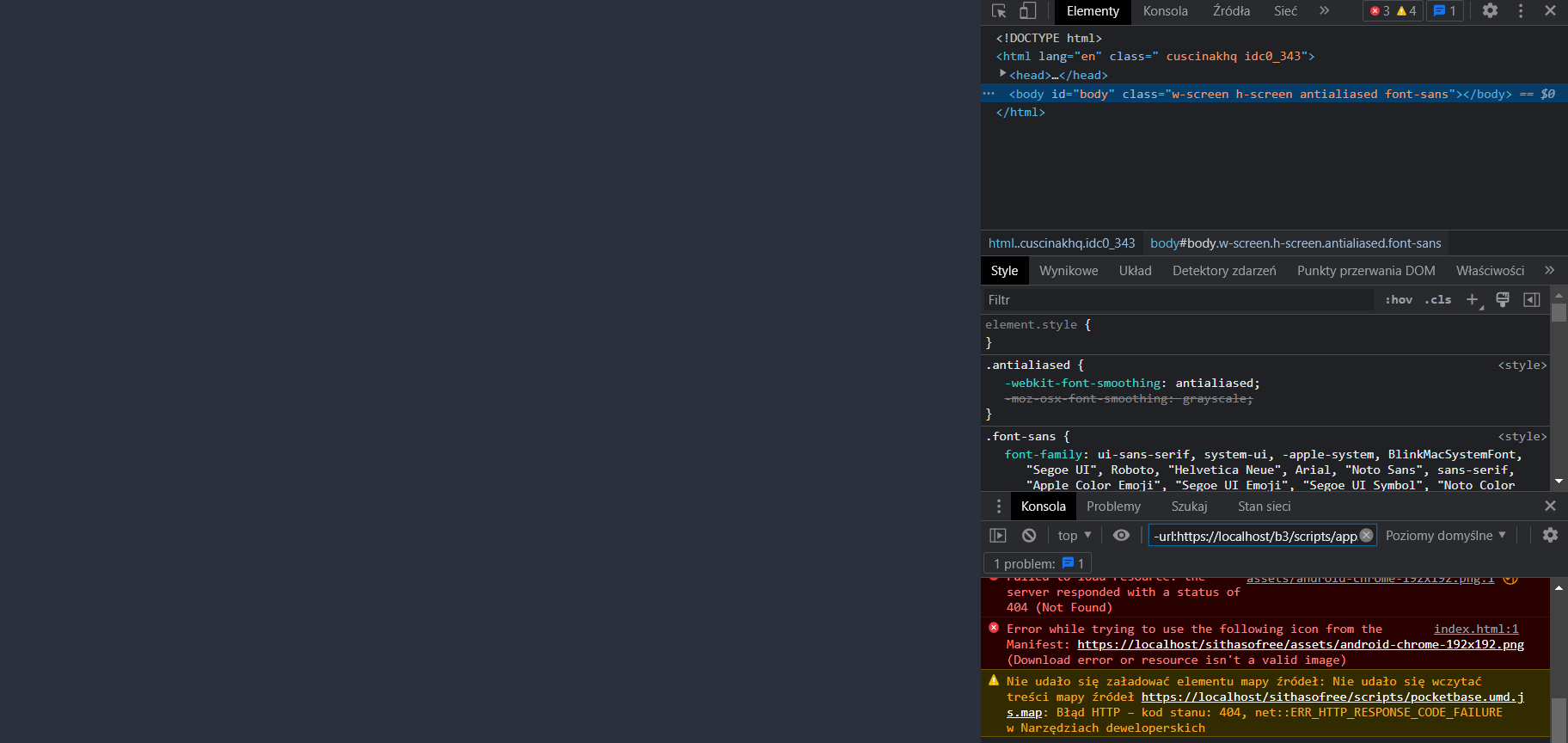Click the errors and warnings counter badge
This screenshot has height=743, width=1568.
tap(1393, 11)
